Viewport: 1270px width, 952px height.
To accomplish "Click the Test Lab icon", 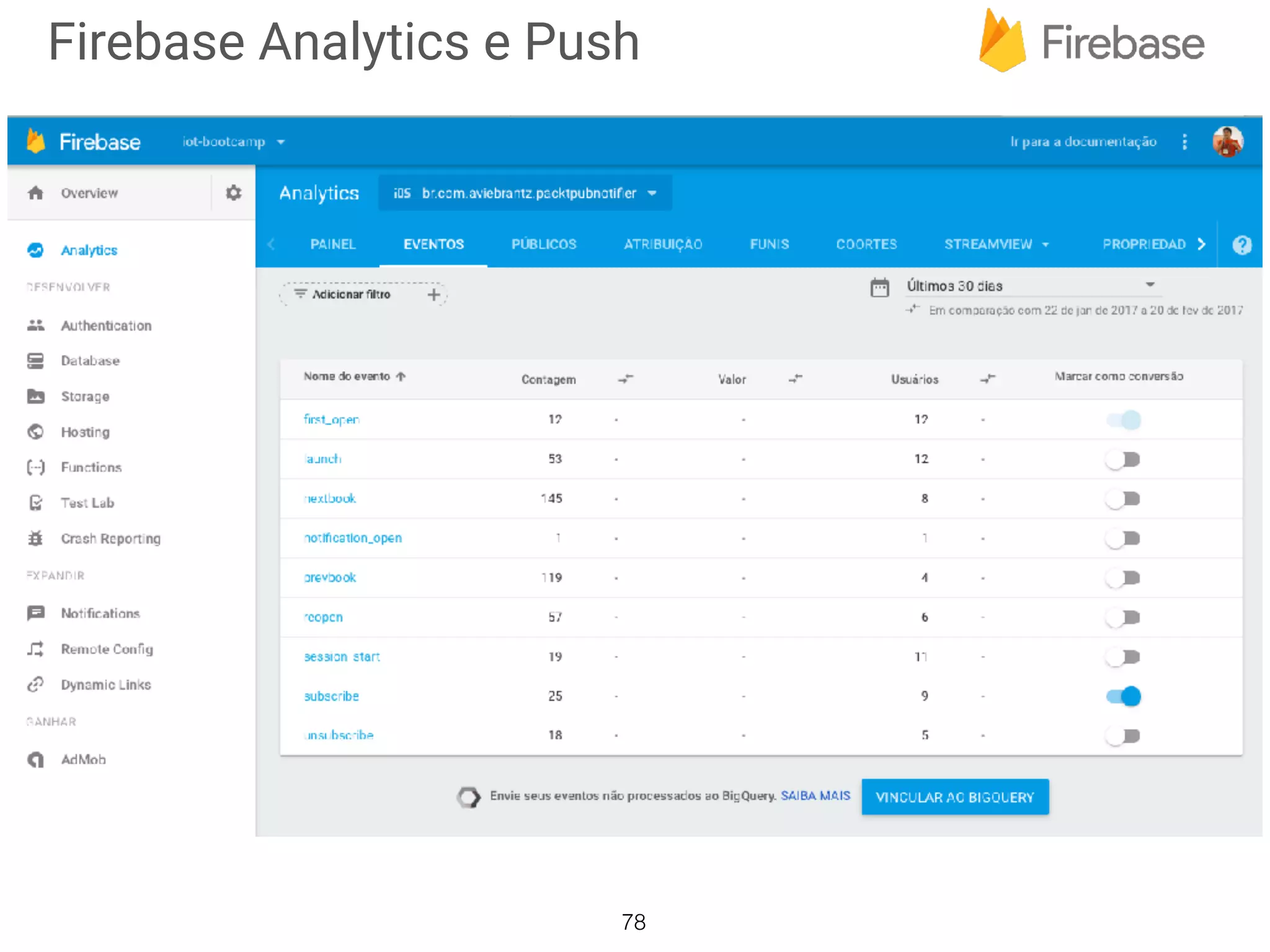I will click(x=36, y=503).
